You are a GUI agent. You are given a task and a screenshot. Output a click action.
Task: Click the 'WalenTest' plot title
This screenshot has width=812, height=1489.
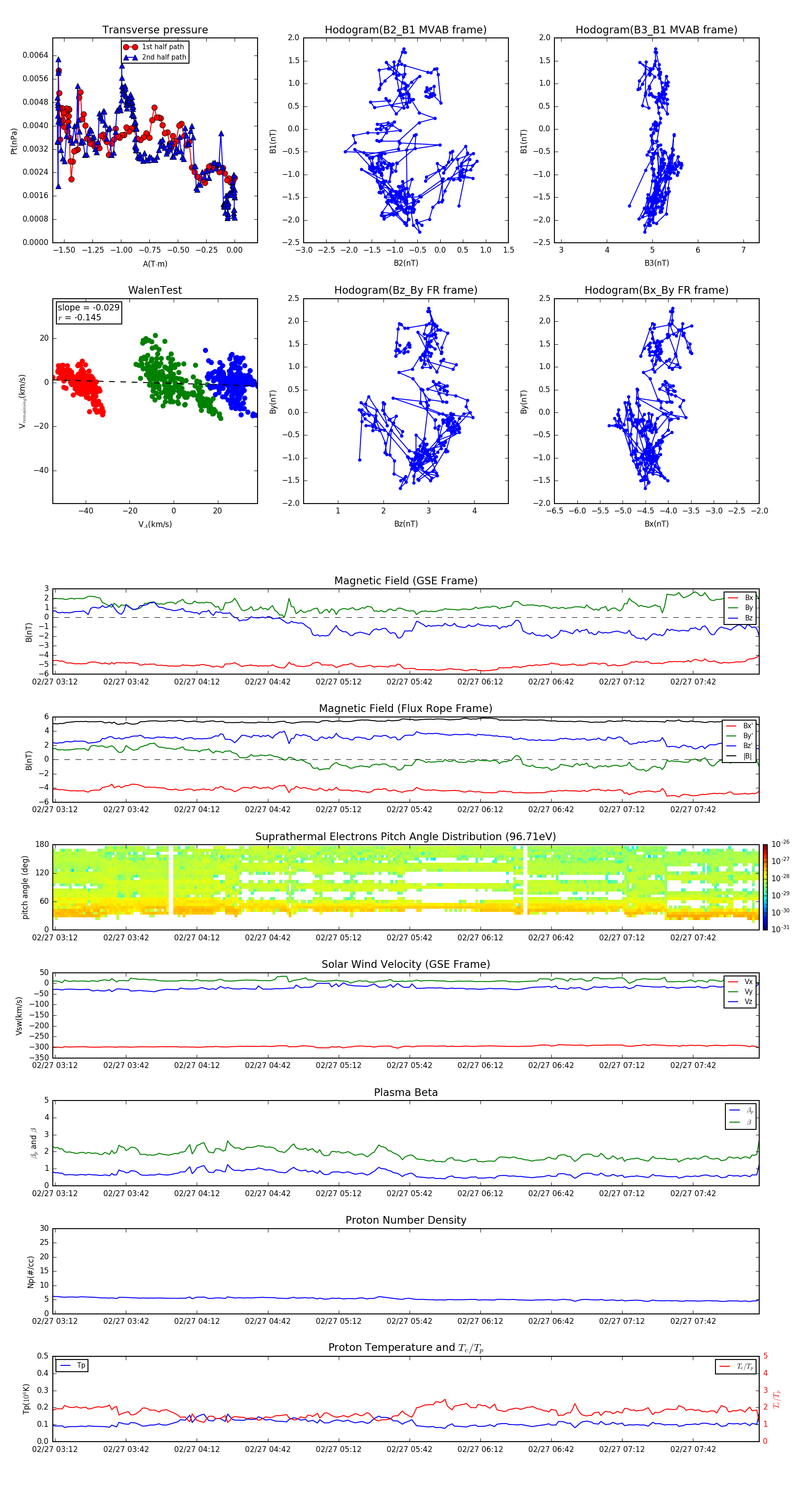pos(155,290)
